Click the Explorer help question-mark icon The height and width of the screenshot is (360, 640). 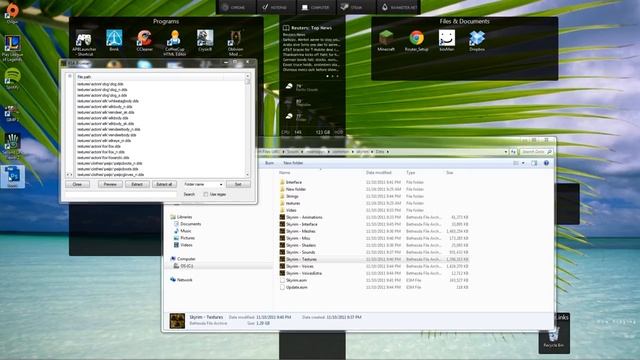(x=546, y=163)
